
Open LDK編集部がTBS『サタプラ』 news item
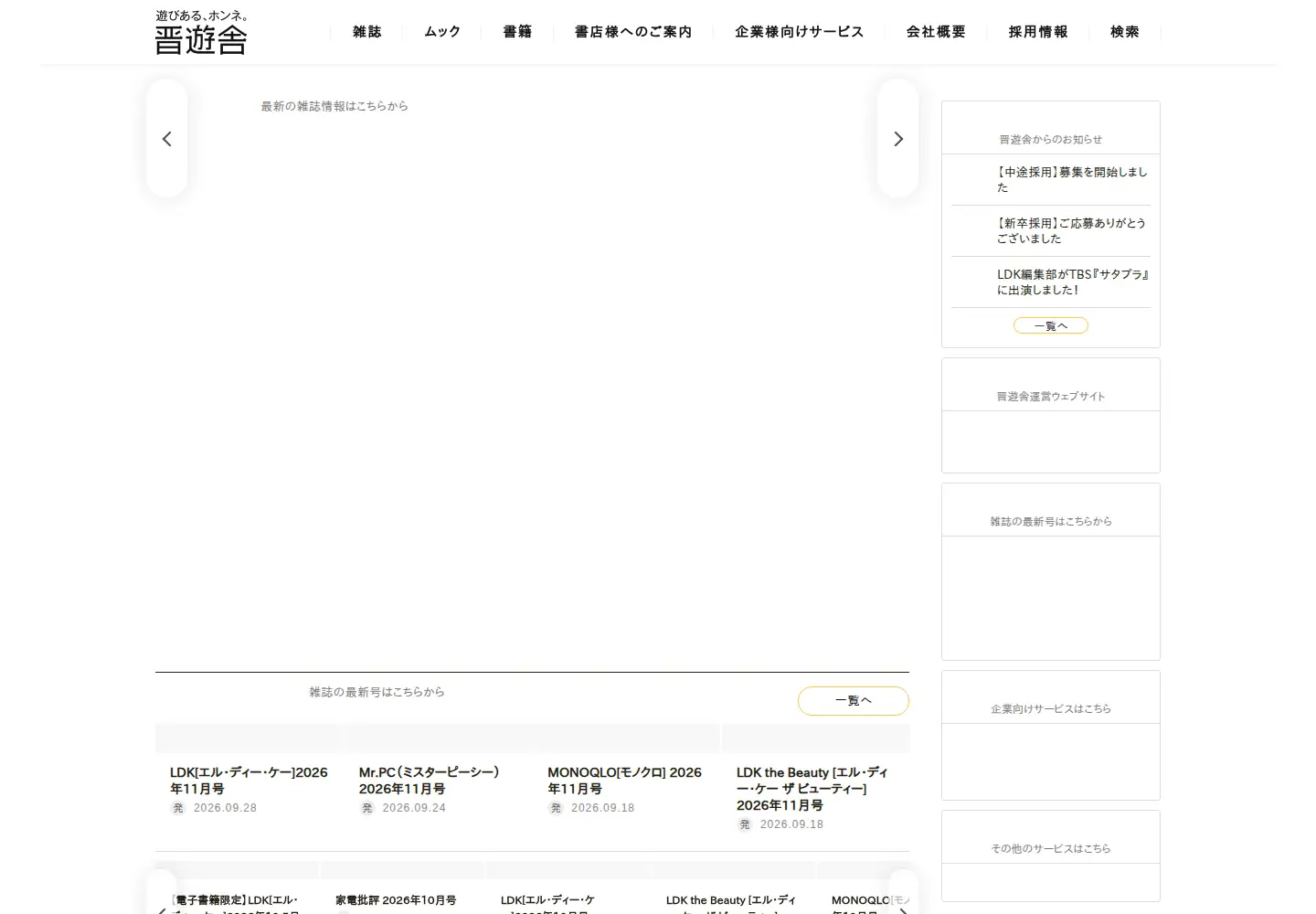click(x=1073, y=282)
